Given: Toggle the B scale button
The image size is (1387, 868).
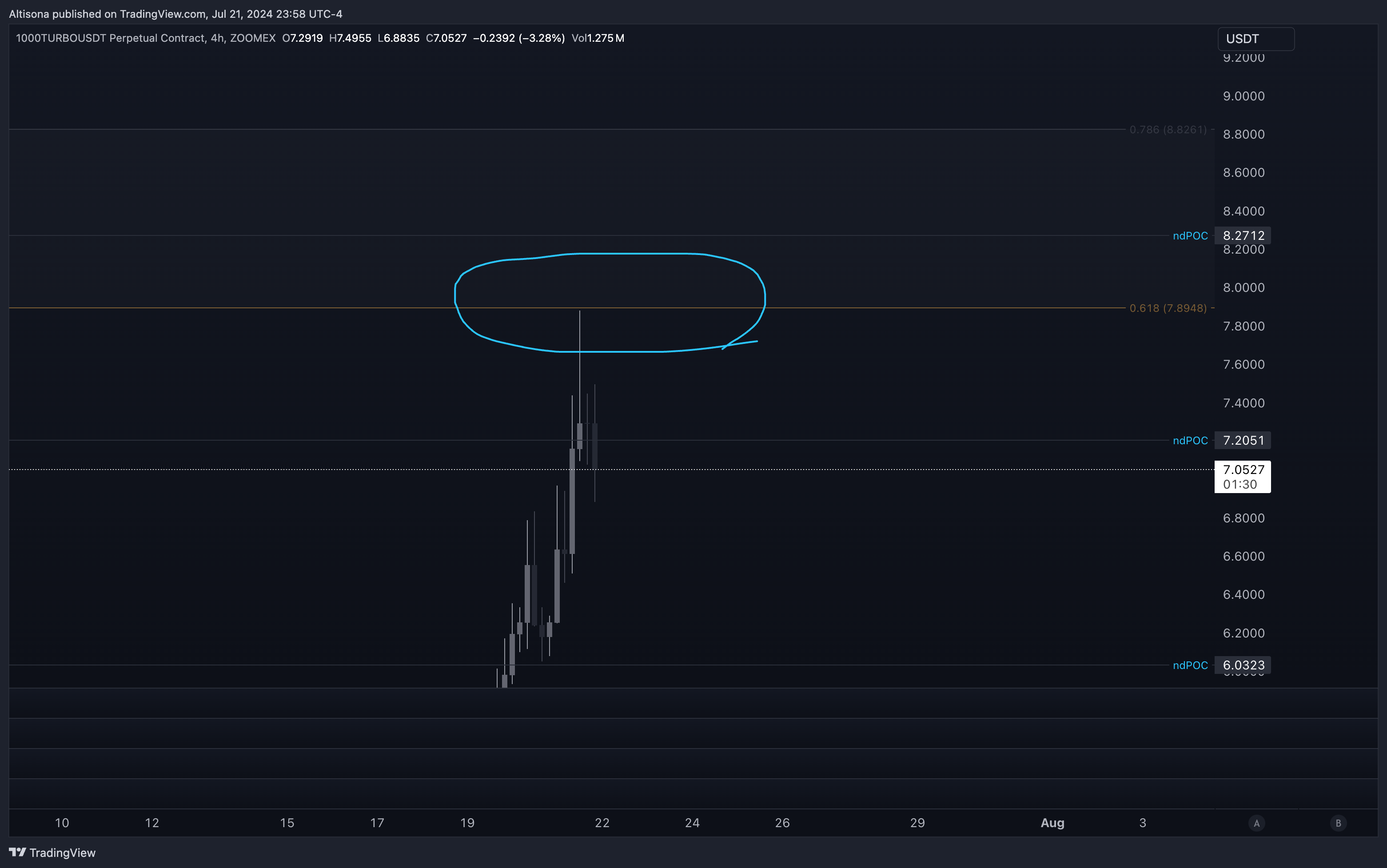Looking at the screenshot, I should click(1338, 823).
